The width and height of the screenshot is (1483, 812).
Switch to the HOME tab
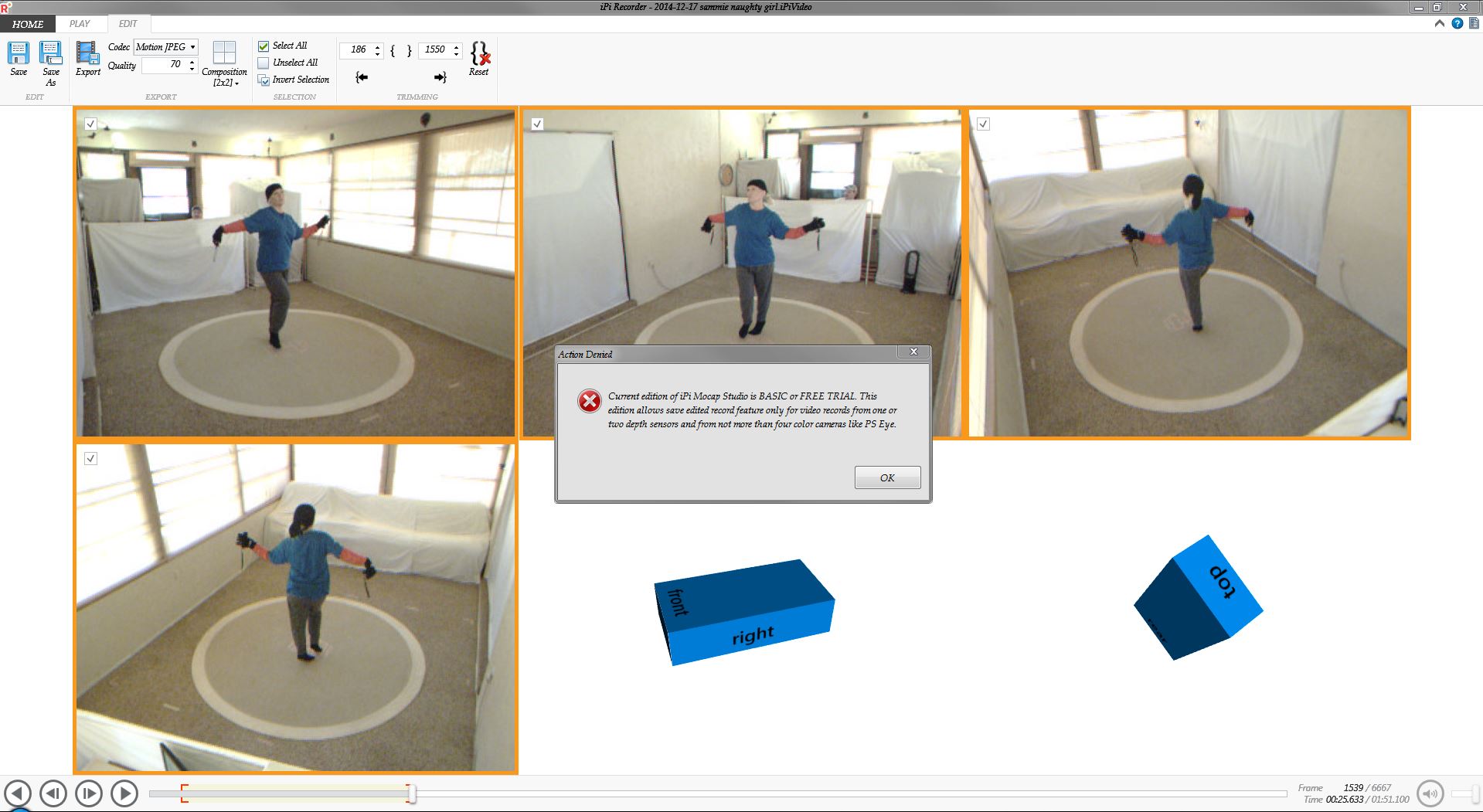point(28,24)
